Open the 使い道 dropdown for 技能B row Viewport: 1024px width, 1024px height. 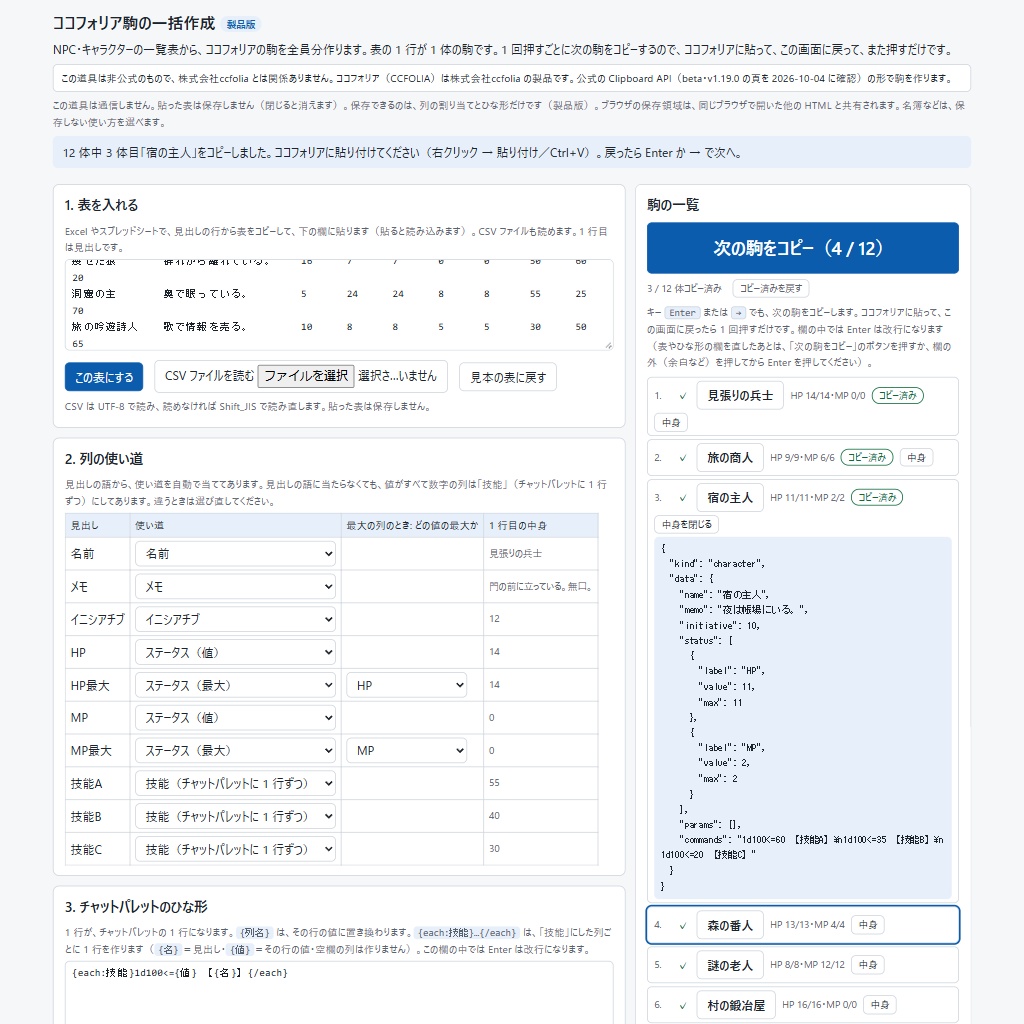235,816
